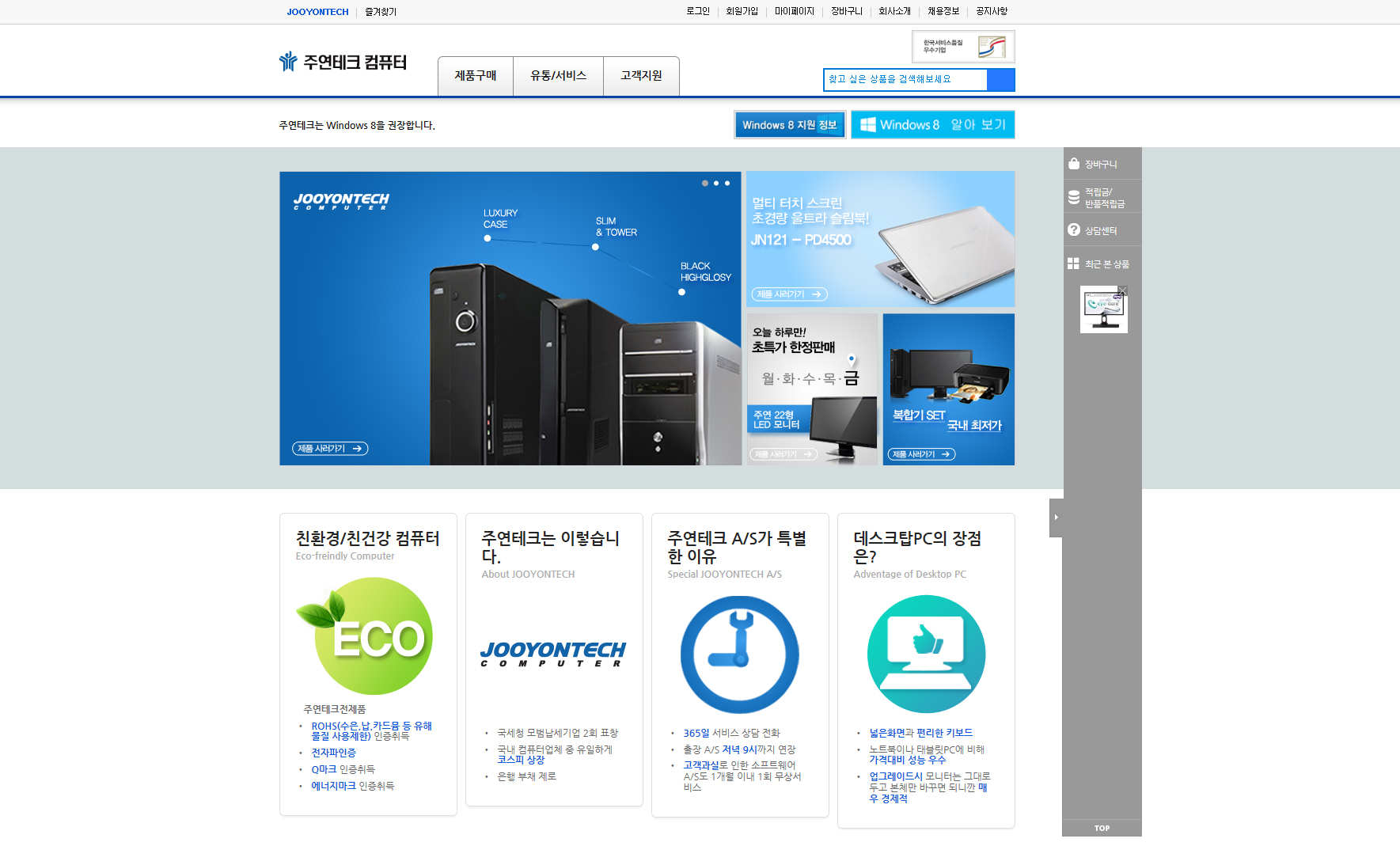Click the 에너지마크 인증취득 list item
The height and width of the screenshot is (846, 1400).
tap(352, 786)
